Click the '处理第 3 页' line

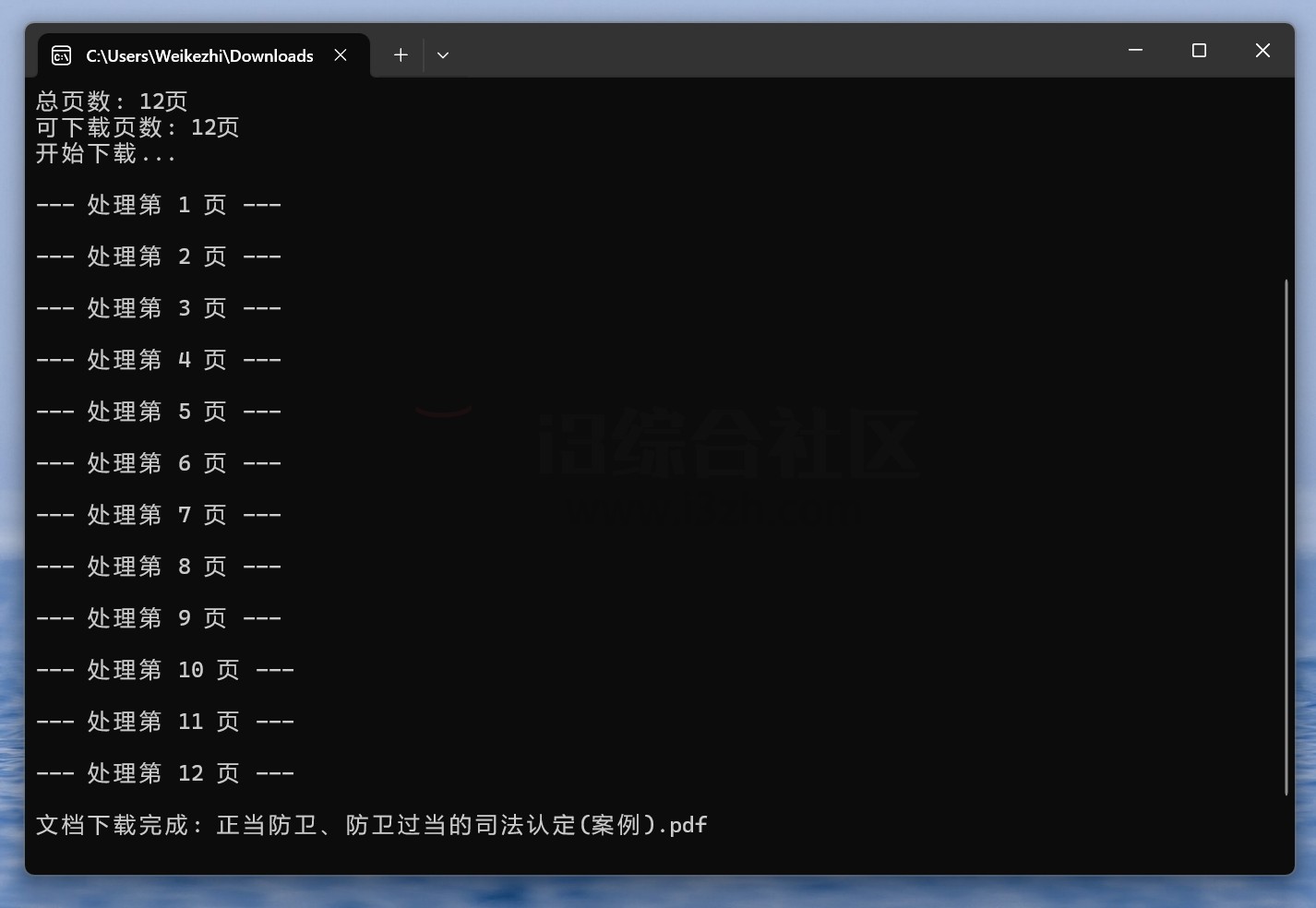pos(159,308)
